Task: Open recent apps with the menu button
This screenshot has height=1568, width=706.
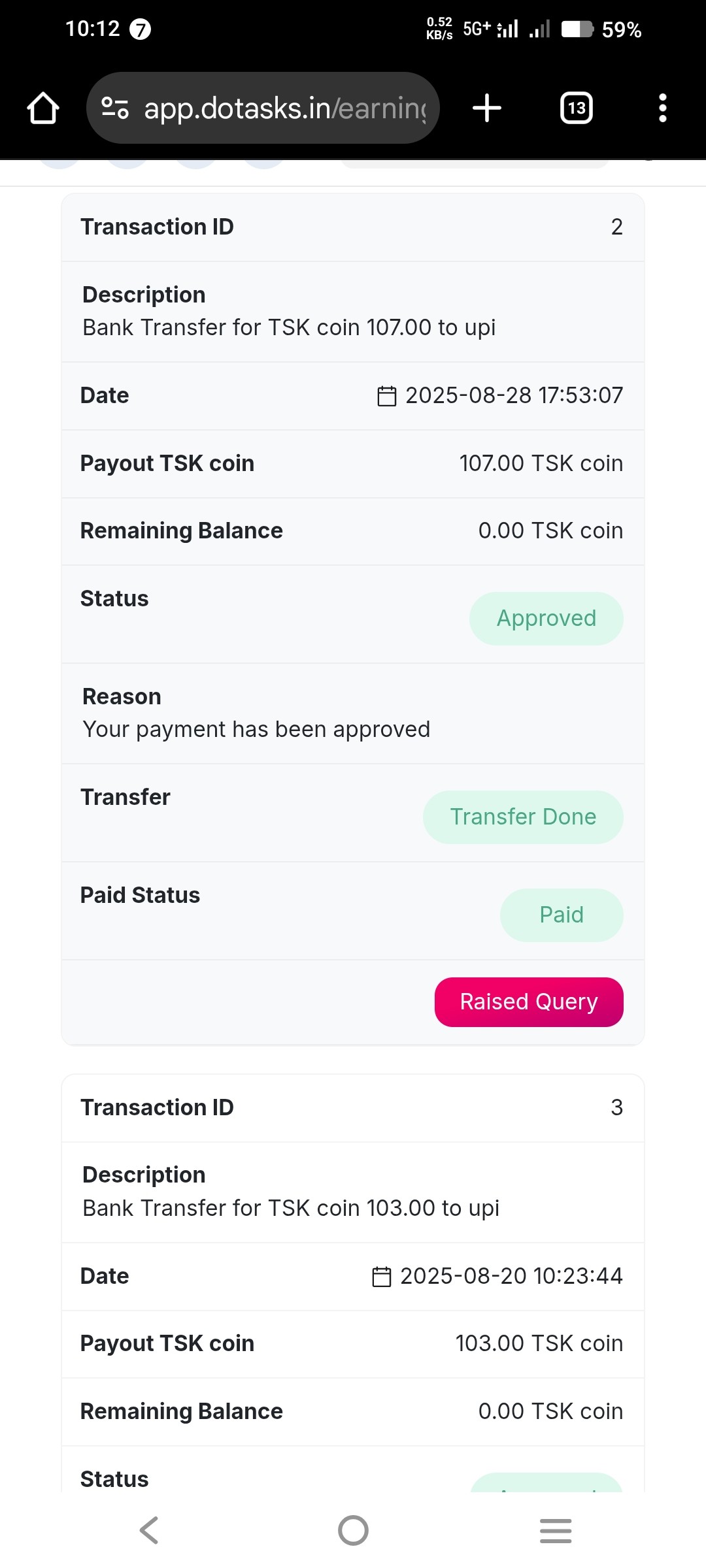Action: coord(556,1531)
